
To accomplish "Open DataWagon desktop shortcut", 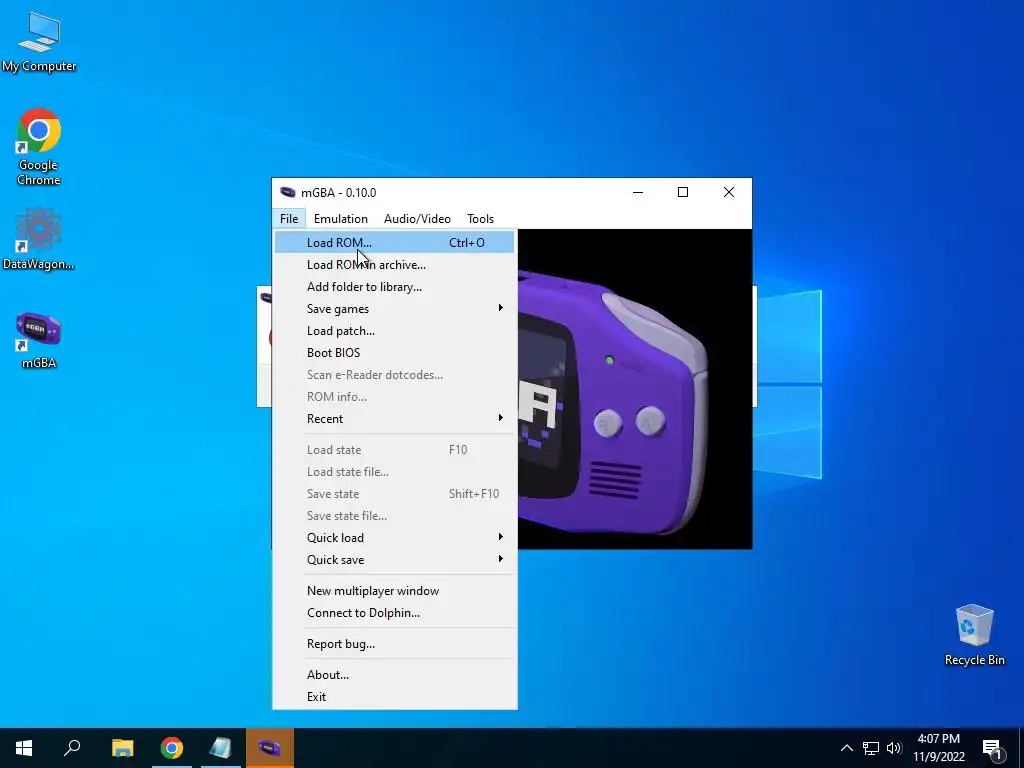I will tap(39, 238).
